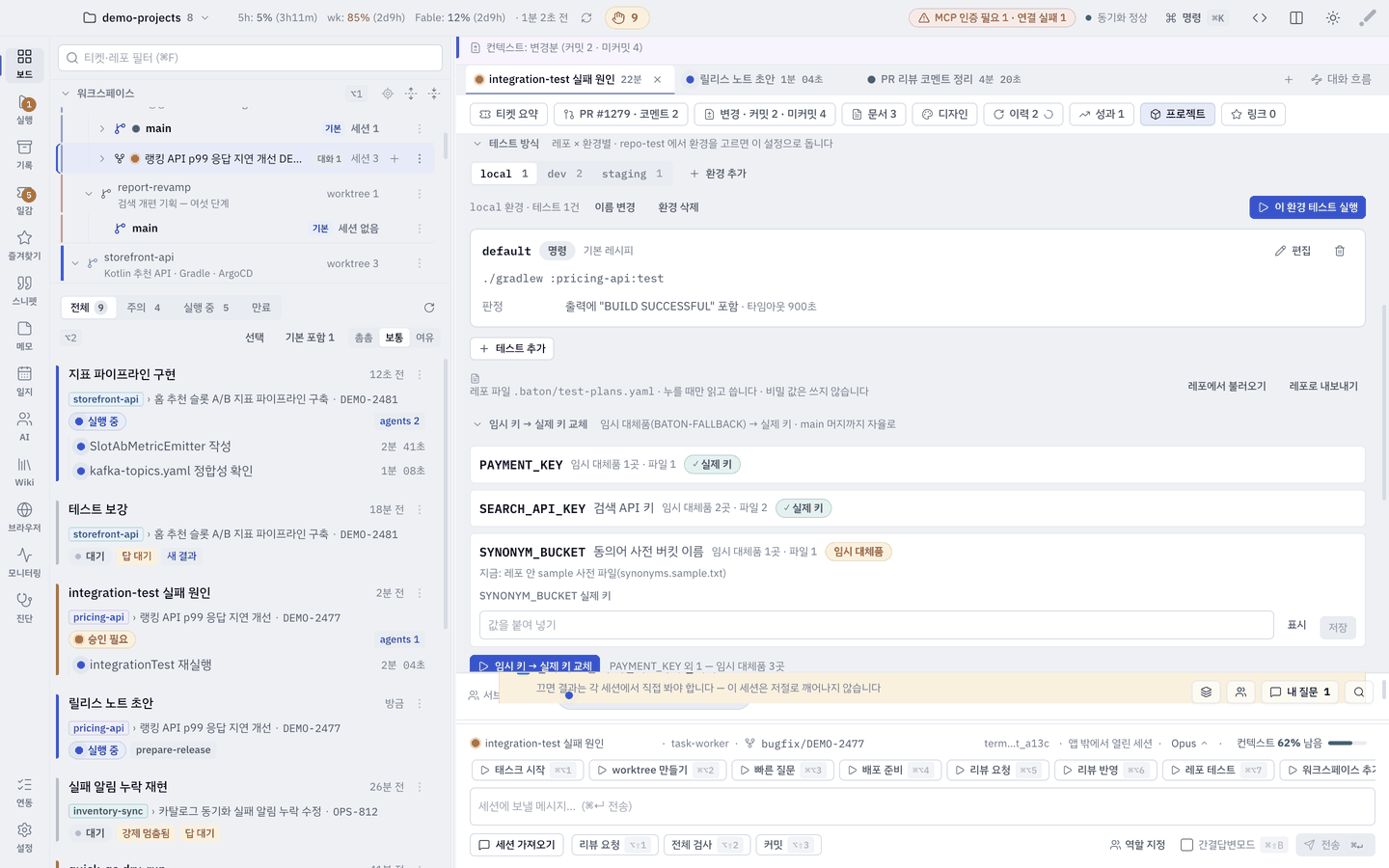Click the code brackets icon in top bar
This screenshot has height=868, width=1389.
coord(1260,17)
